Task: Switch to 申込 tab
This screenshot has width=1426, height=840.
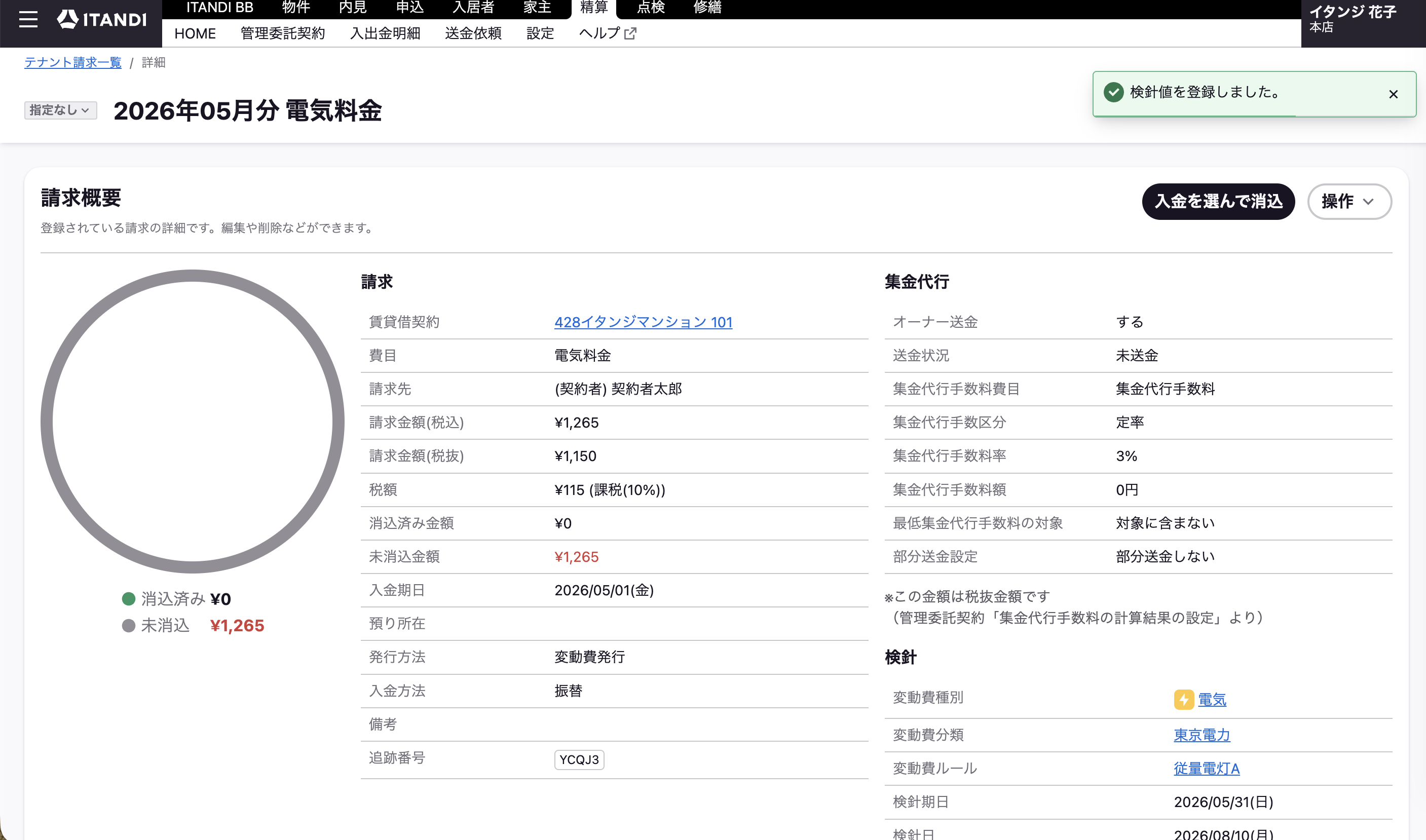Action: click(410, 8)
